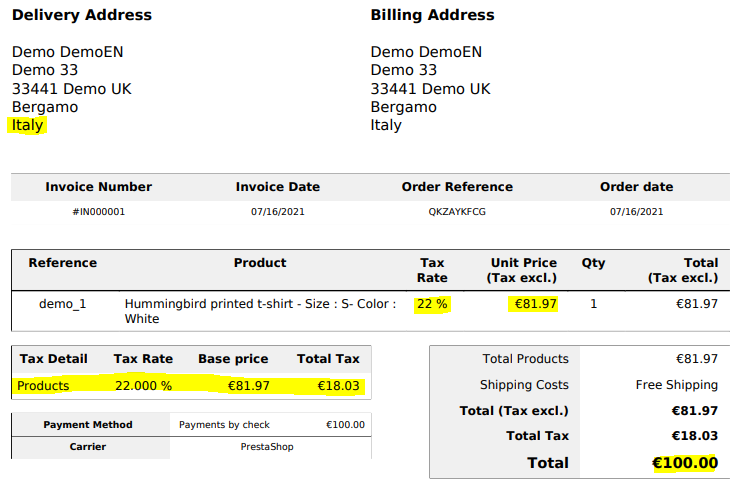Click invoice number #IN000001
The width and height of the screenshot is (744, 502).
coord(99,212)
